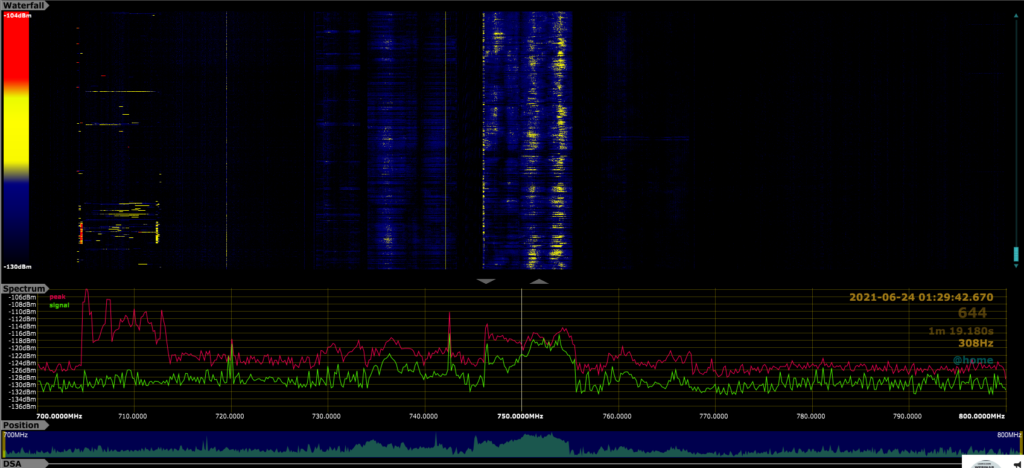
Task: Click the 710.0000 frequency axis label
Action: click(x=133, y=416)
